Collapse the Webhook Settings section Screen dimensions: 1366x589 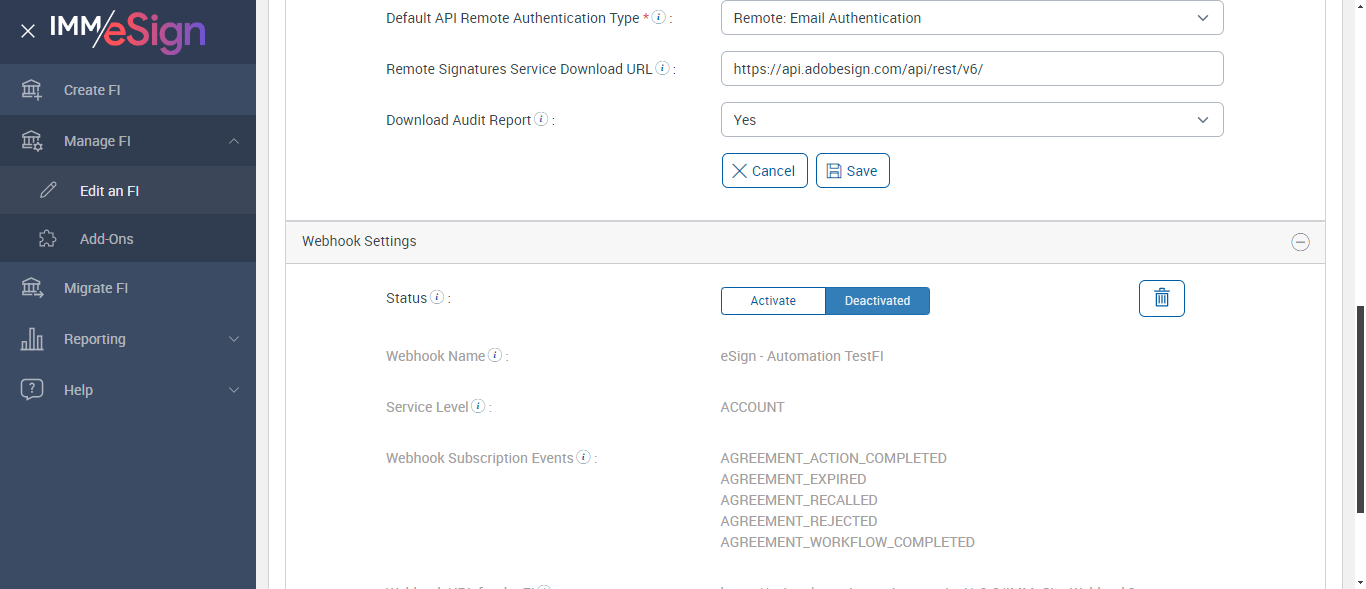tap(1300, 242)
